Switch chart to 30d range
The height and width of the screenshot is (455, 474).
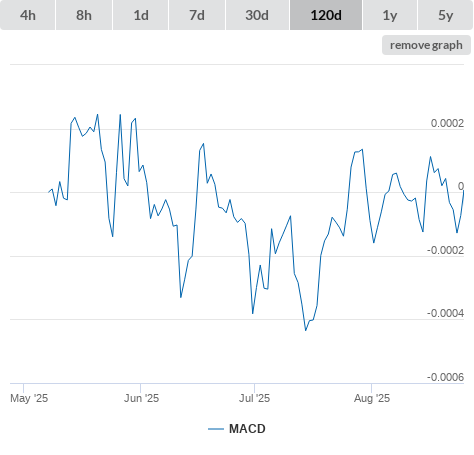coord(257,15)
